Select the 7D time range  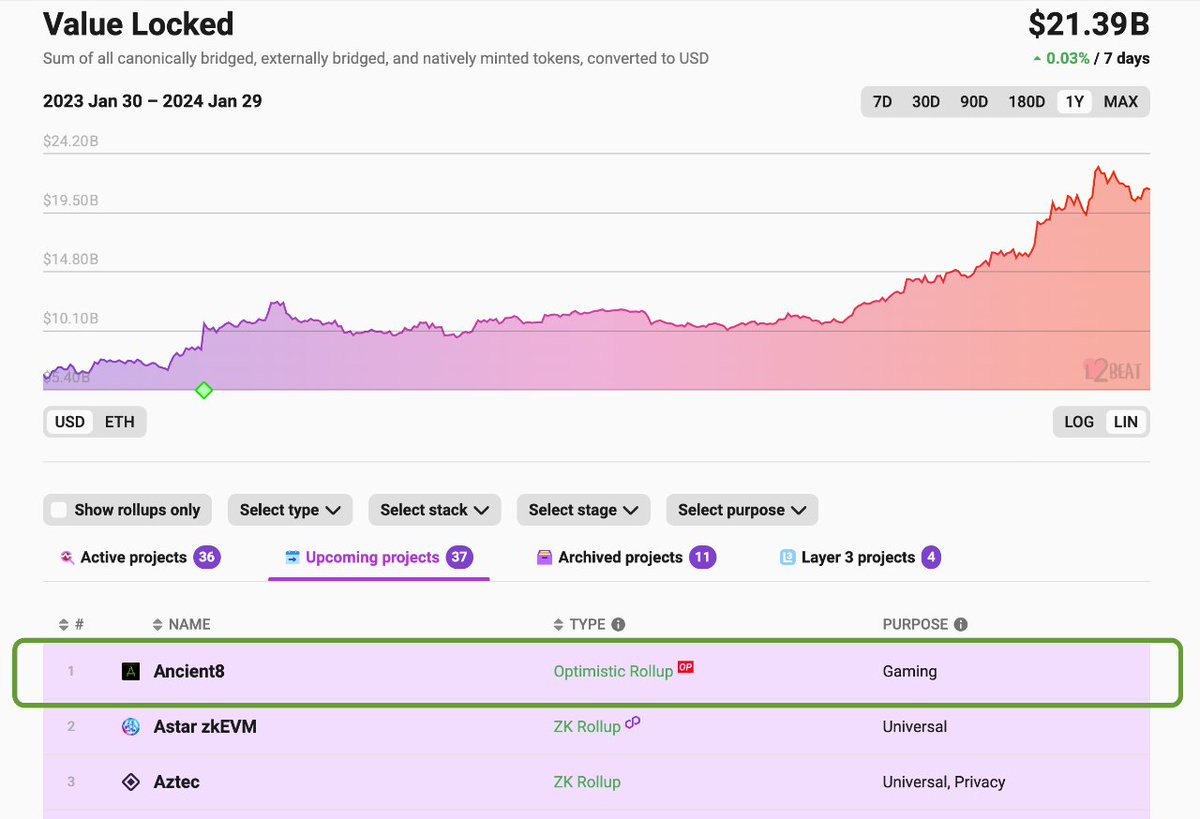[882, 102]
